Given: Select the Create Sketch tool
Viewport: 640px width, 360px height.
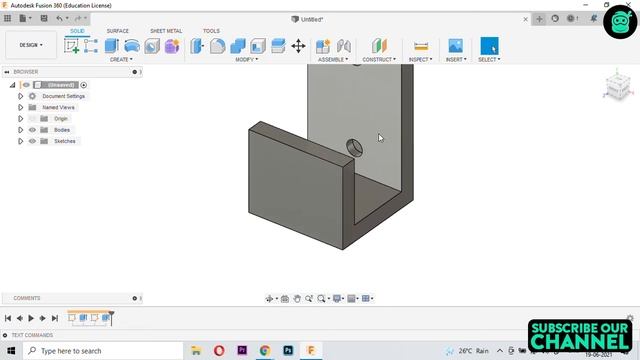Looking at the screenshot, I should coord(71,46).
